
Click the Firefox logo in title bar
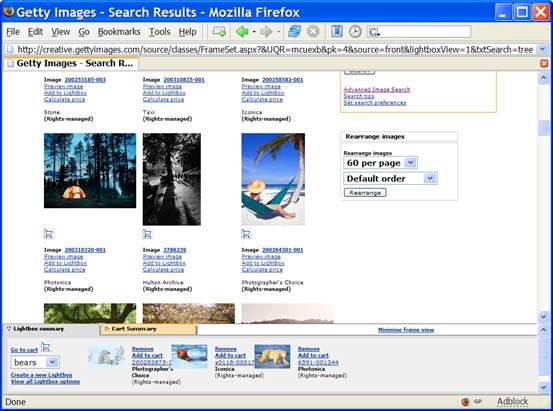(x=8, y=11)
